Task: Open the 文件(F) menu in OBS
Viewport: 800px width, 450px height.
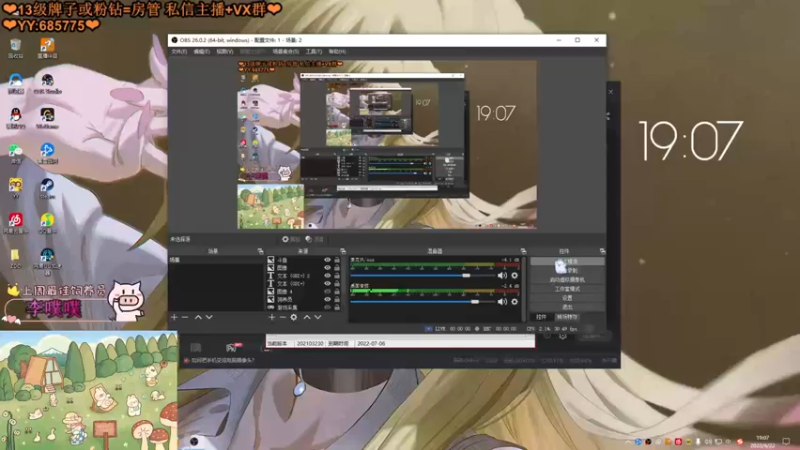Action: coord(179,52)
